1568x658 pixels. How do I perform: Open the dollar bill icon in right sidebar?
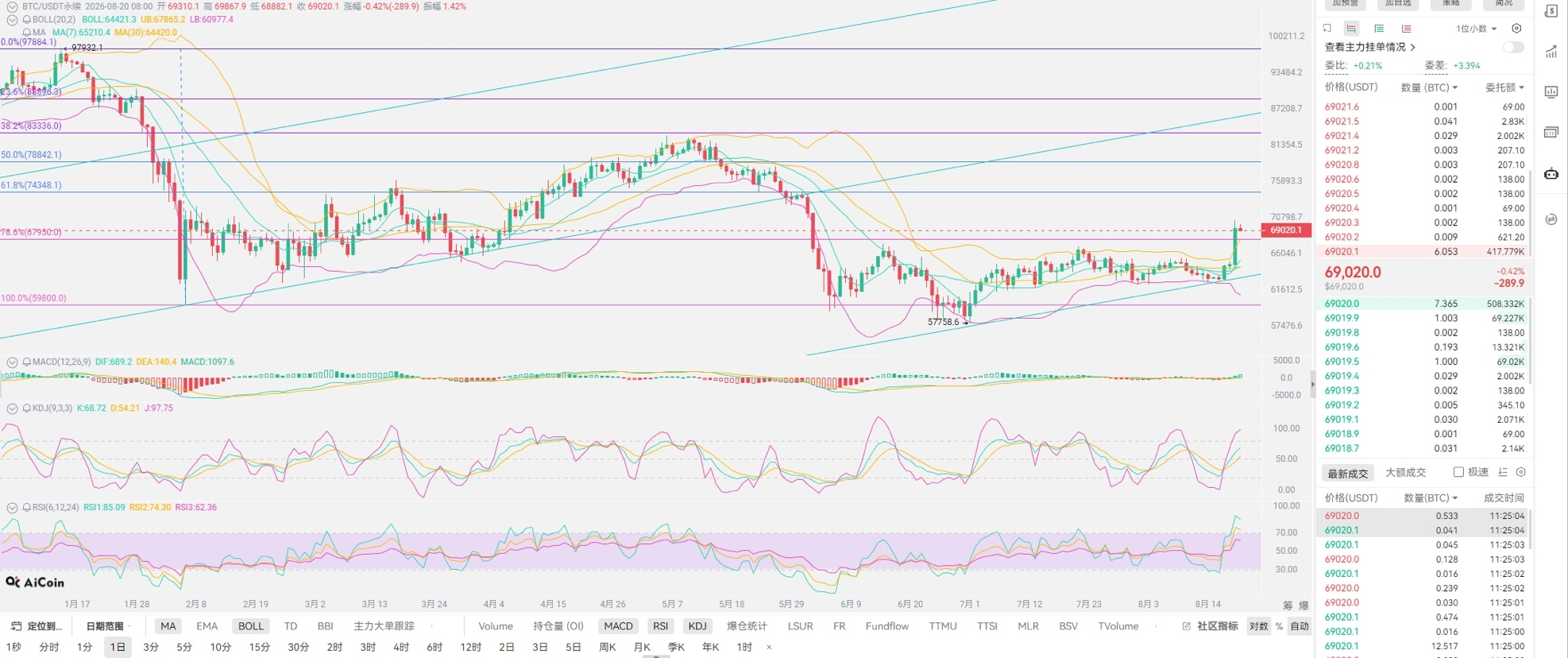click(x=1551, y=11)
